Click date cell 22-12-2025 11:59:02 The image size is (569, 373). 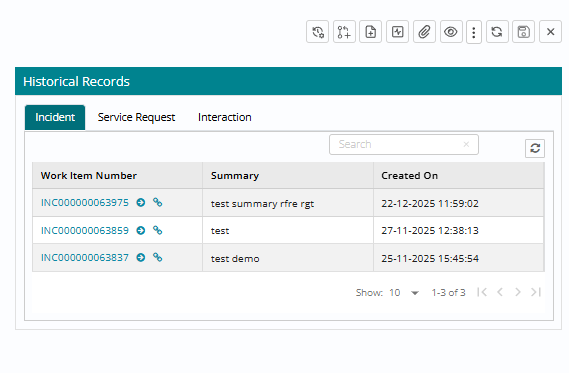pyautogui.click(x=459, y=203)
